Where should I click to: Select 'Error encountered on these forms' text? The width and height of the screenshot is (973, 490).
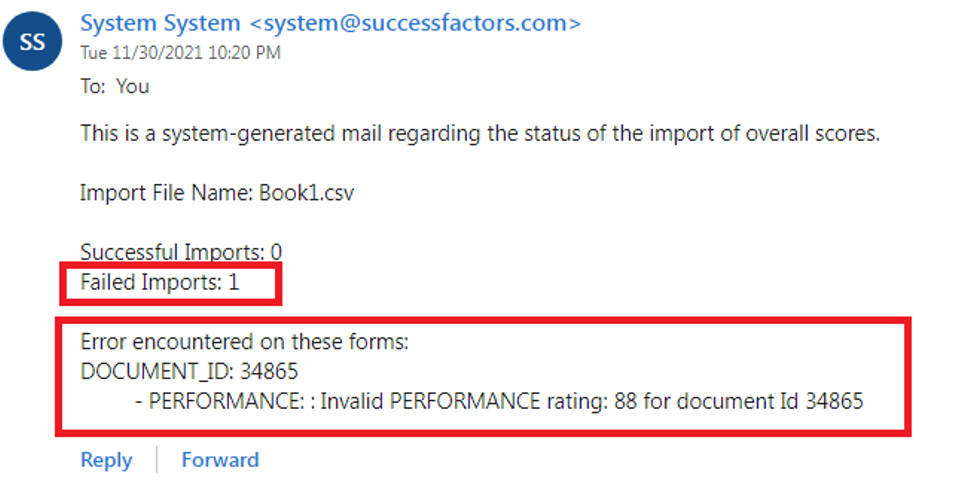click(x=244, y=342)
